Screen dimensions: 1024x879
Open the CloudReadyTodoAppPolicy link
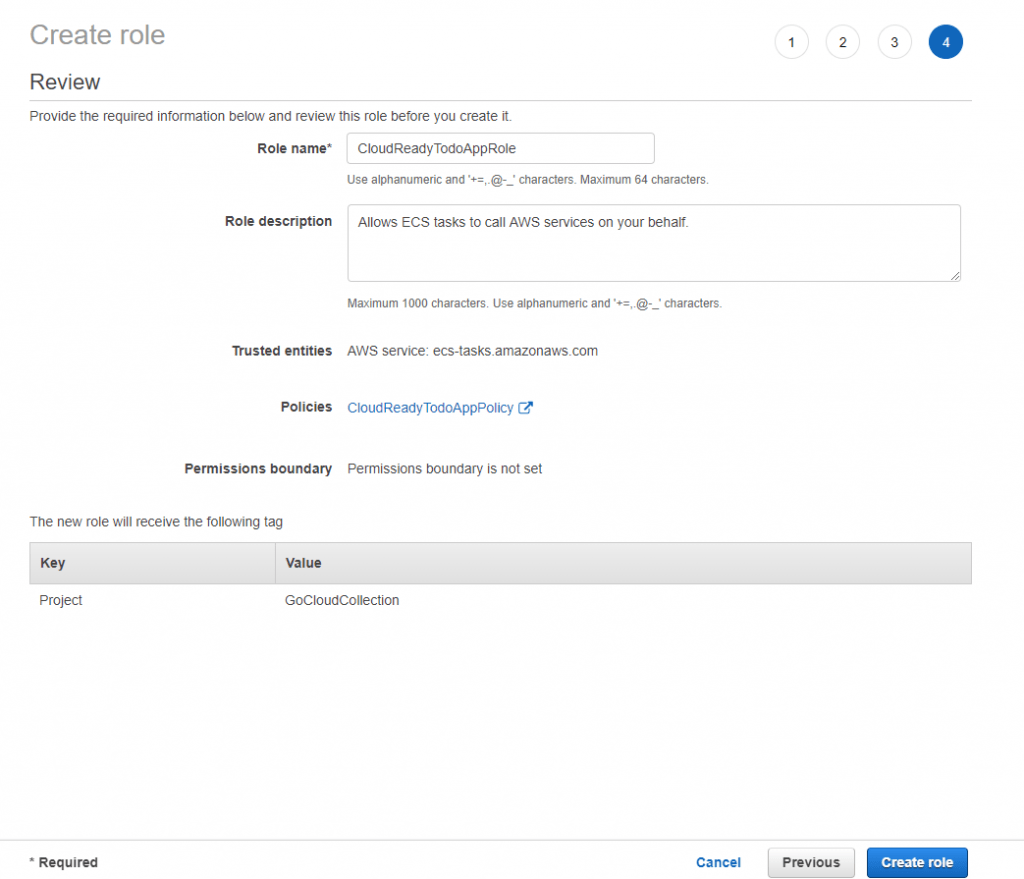(430, 408)
